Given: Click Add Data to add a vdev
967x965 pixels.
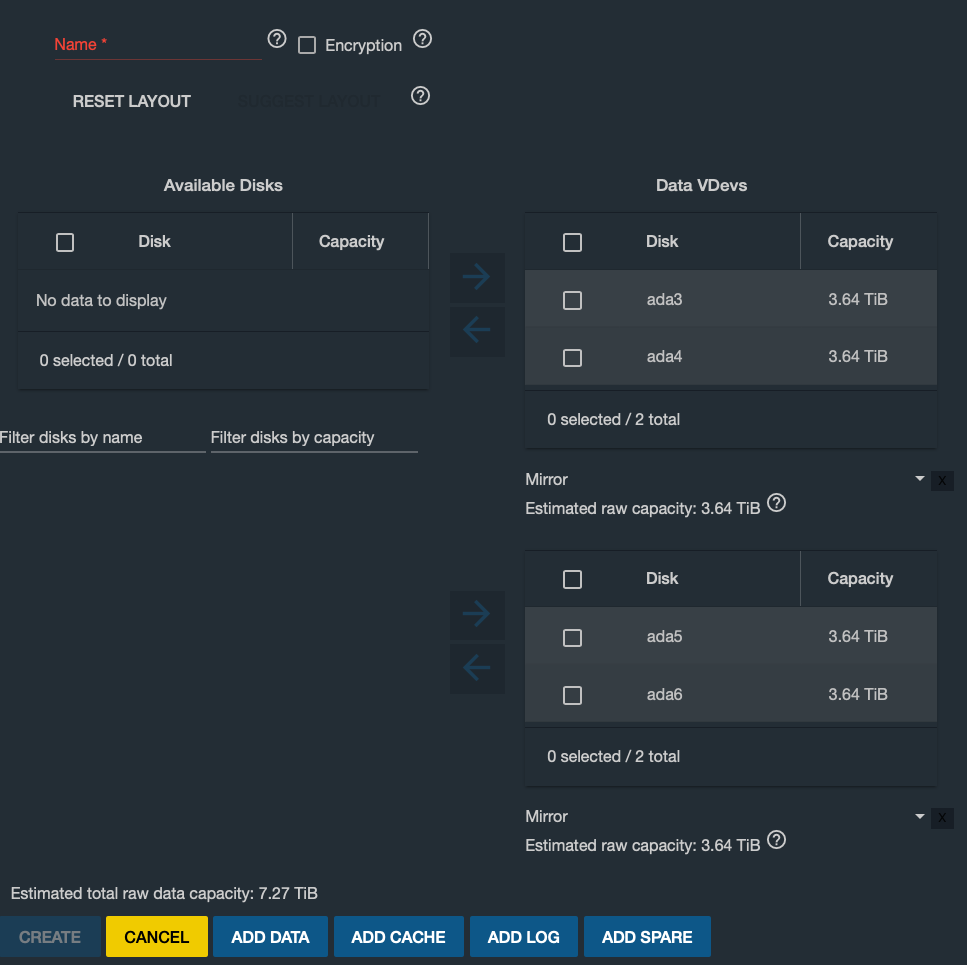Looking at the screenshot, I should 270,937.
